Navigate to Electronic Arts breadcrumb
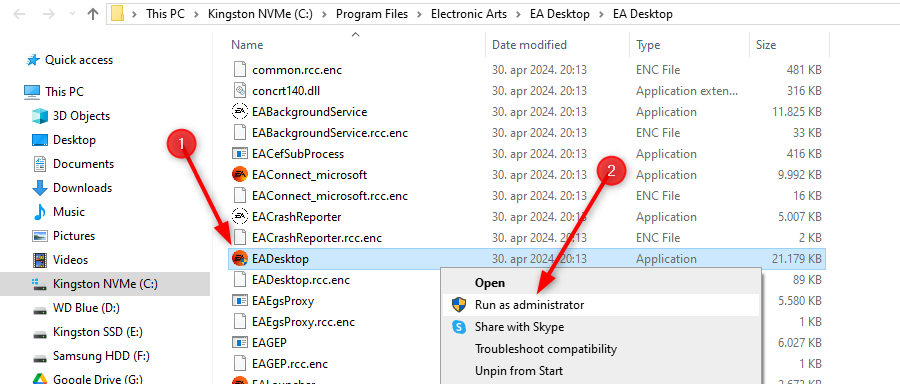Screen dimensions: 900x384 pos(469,14)
